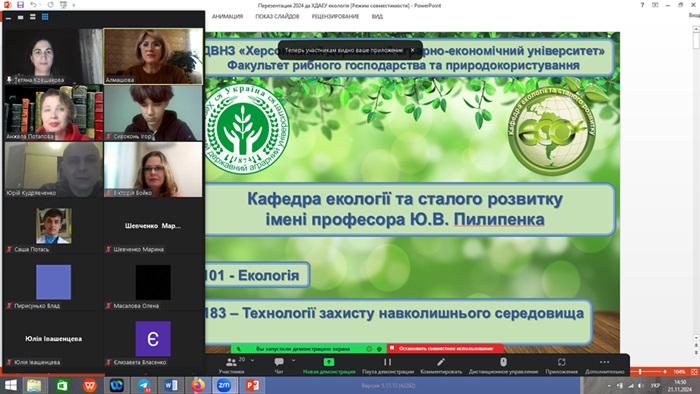Click the '101 - Екологія' text box
This screenshot has width=700, height=394.
[258, 275]
